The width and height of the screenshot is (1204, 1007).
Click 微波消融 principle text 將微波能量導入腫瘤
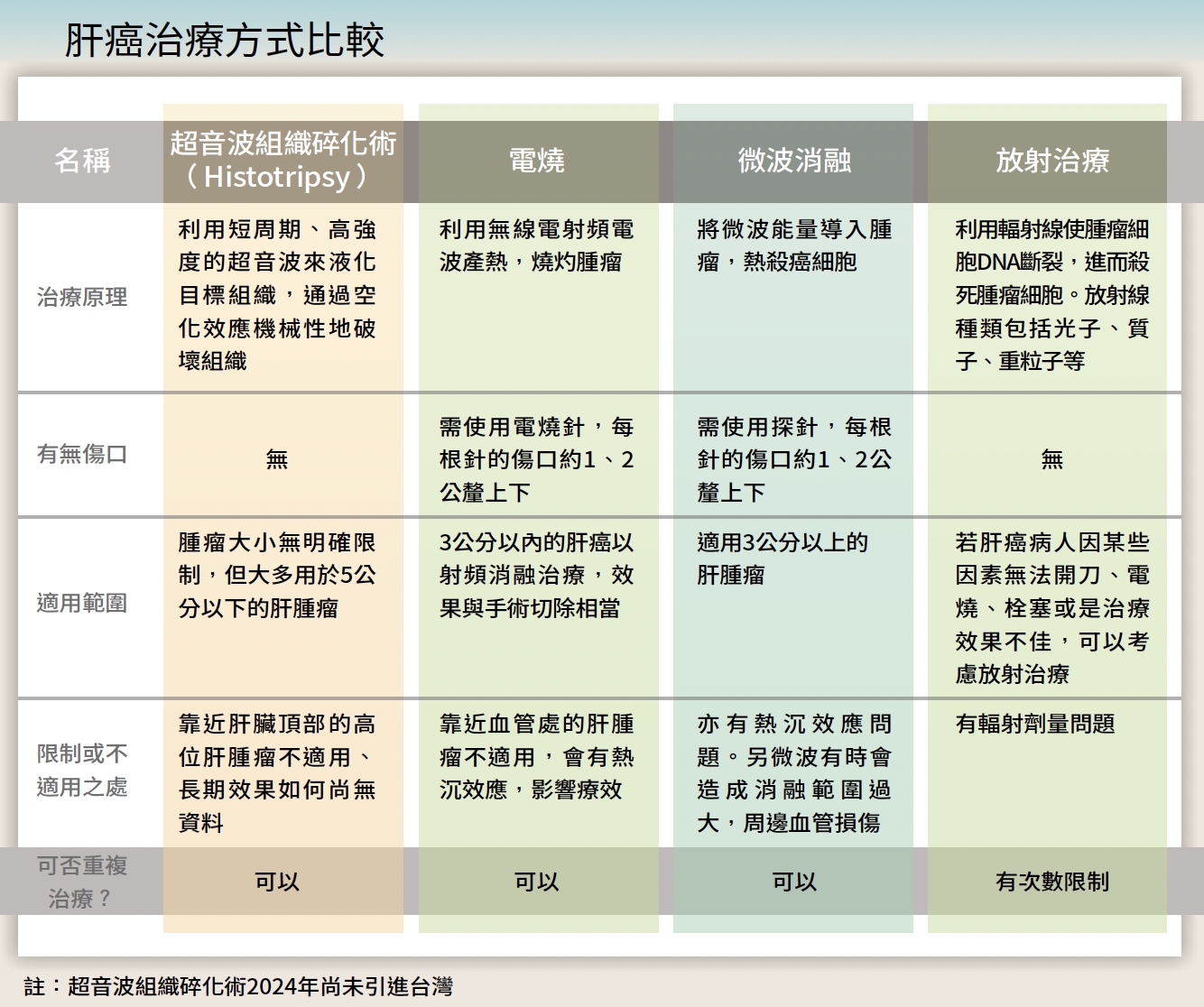tap(794, 245)
